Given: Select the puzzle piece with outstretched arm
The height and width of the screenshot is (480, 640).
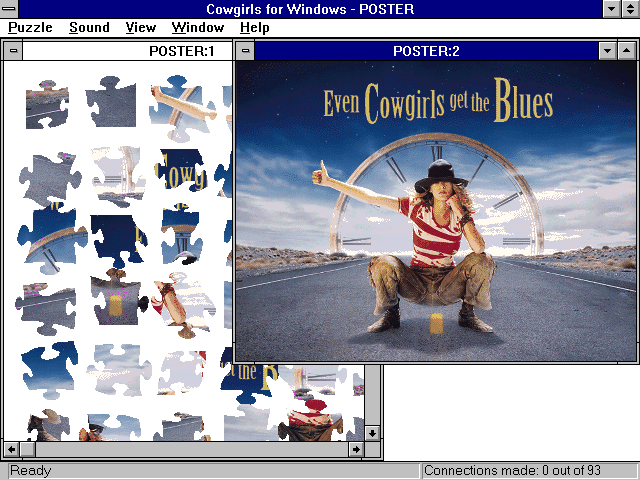Looking at the screenshot, I should [182, 108].
